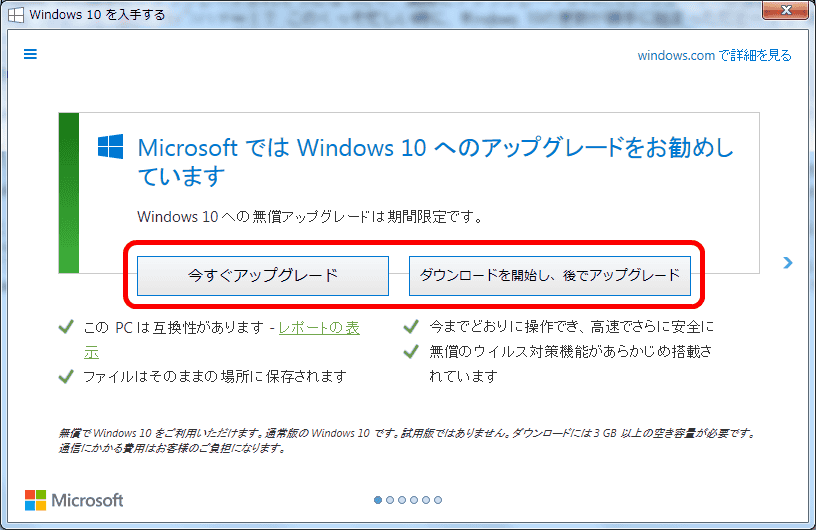Click text ファイルはそのままの場所に保存されます
Screen dimensions: 816x530
tap(215, 376)
